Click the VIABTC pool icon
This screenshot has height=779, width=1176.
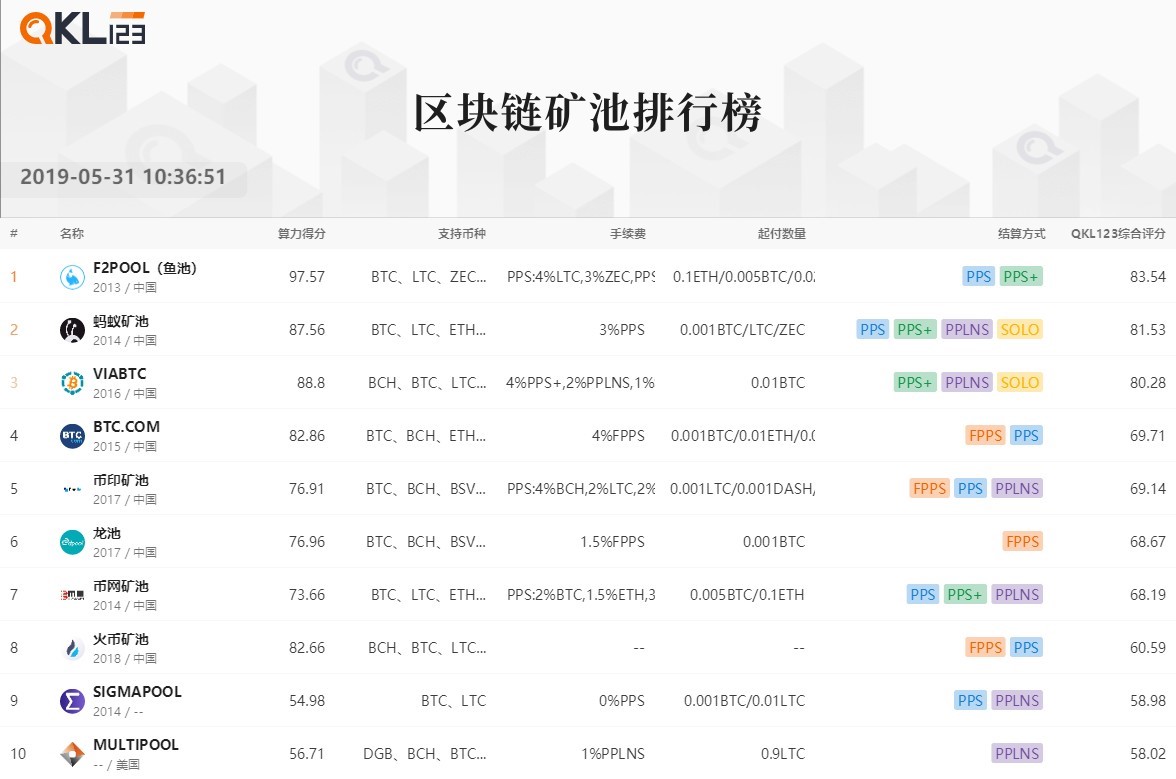pos(72,382)
